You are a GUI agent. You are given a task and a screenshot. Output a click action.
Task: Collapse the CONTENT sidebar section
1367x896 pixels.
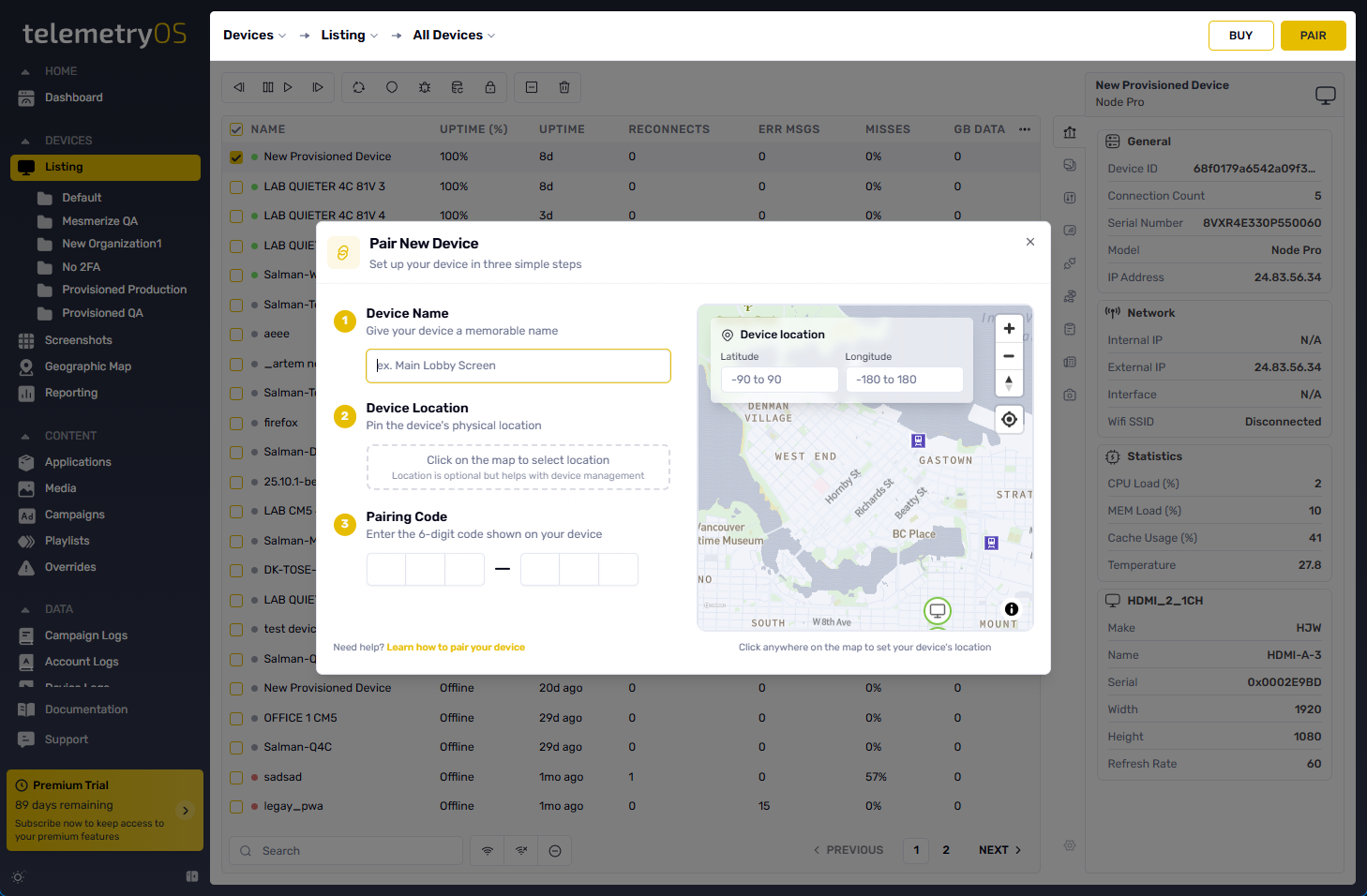pos(25,436)
